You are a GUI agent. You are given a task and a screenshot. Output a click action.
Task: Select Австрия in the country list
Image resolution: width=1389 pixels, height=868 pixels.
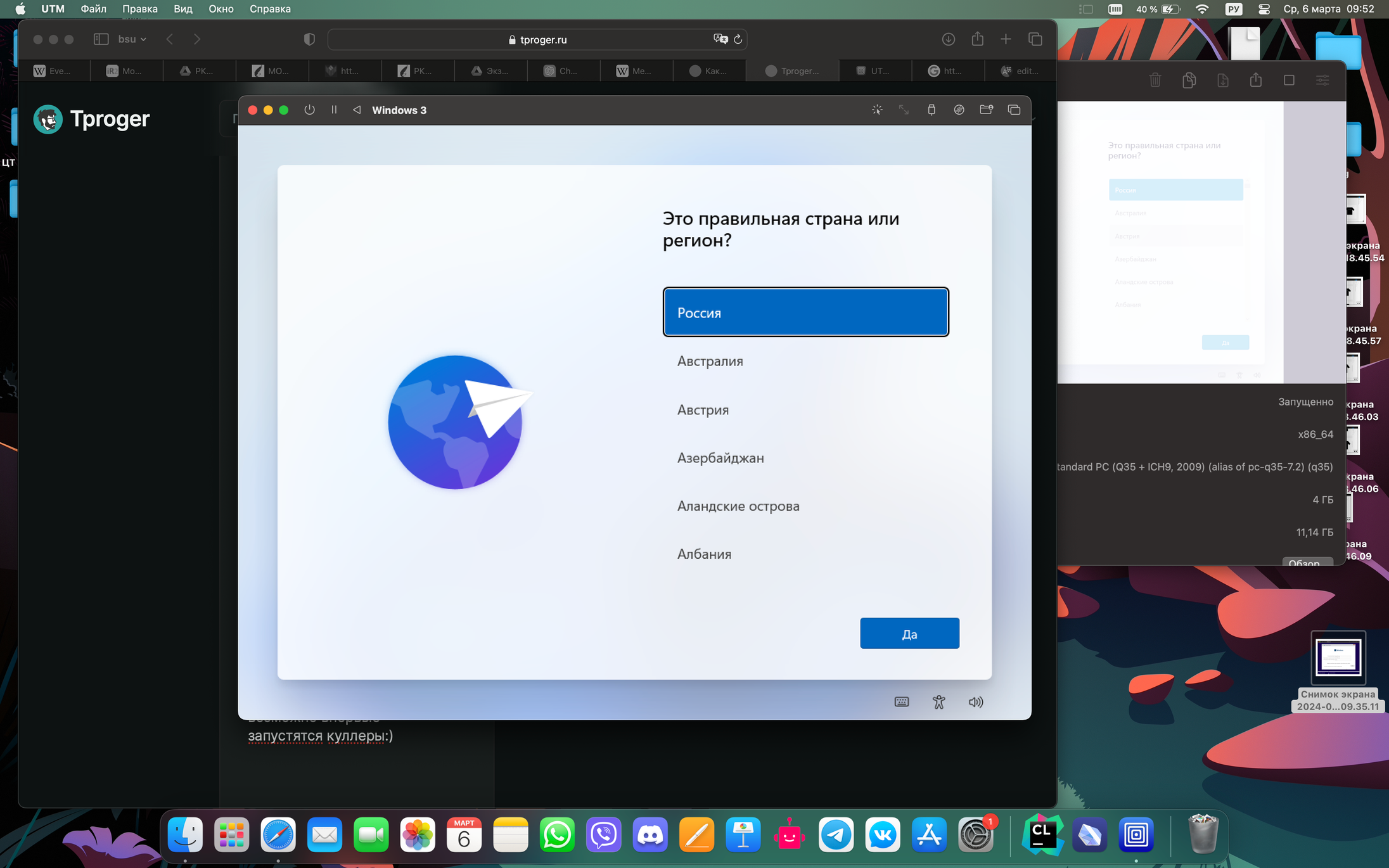(x=805, y=410)
